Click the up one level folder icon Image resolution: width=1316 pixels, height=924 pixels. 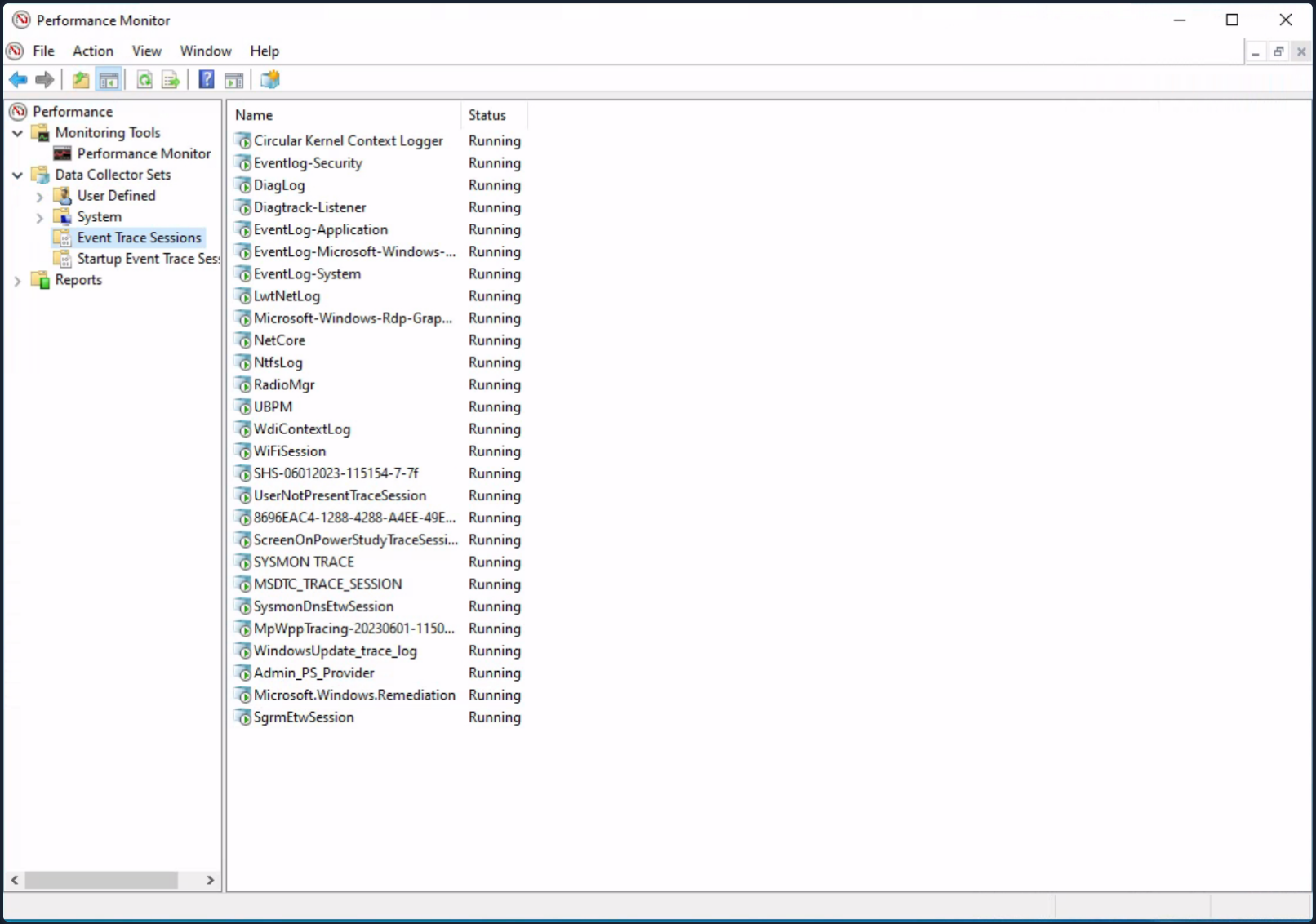[x=80, y=79]
